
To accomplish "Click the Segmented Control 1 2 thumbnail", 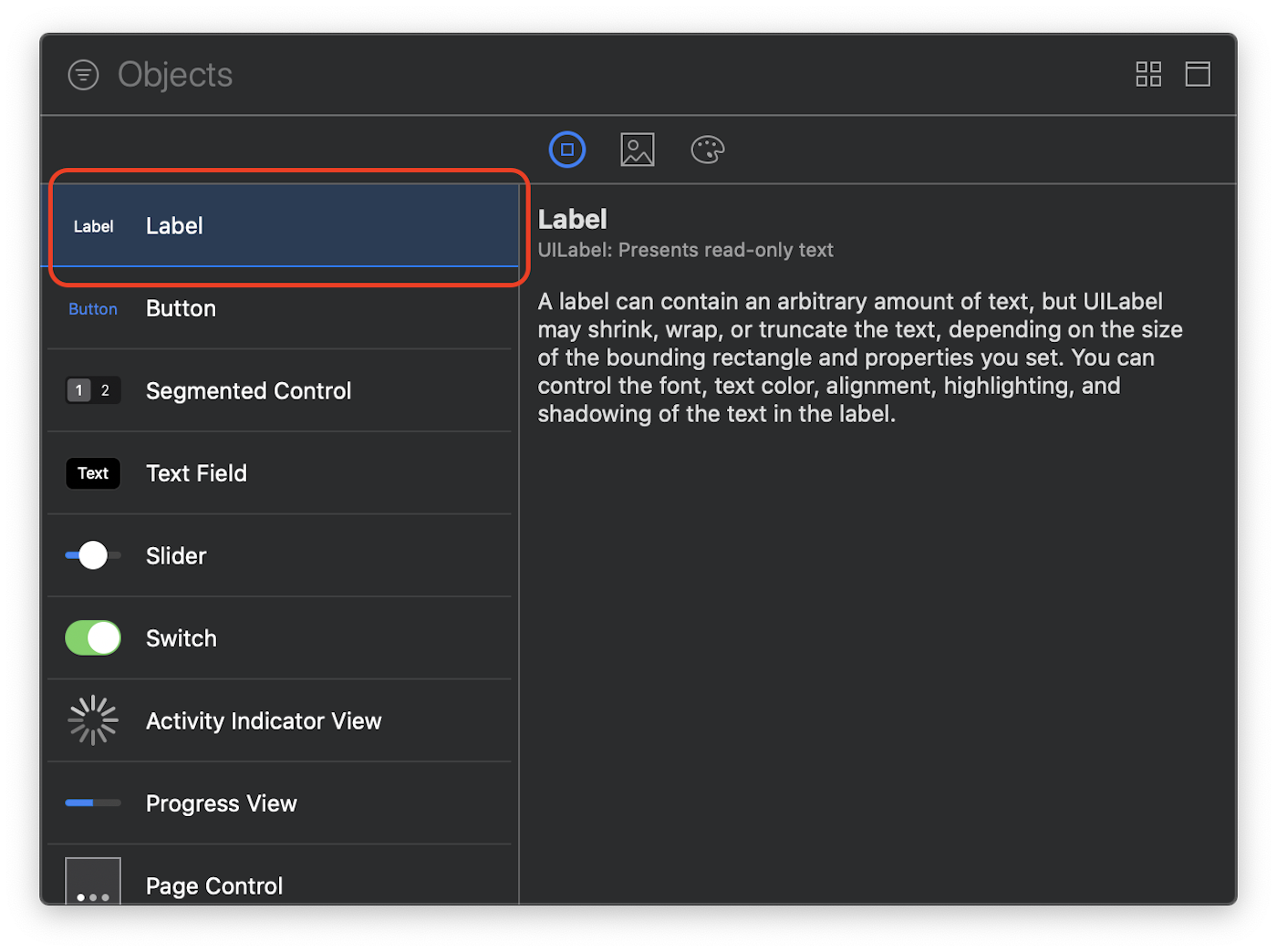I will (93, 390).
